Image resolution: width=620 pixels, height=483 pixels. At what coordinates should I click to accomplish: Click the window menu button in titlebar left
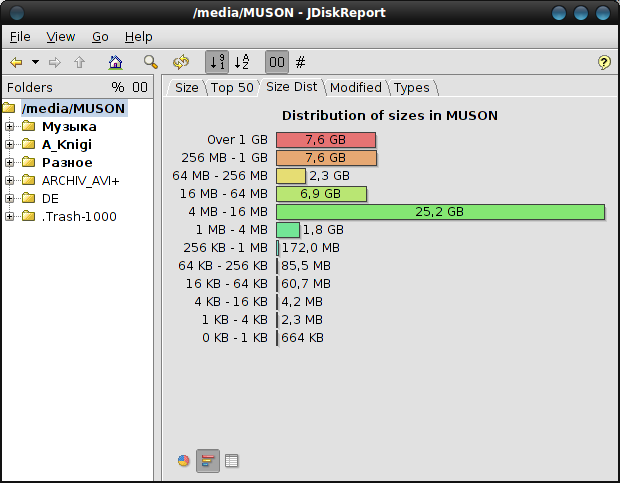[17, 13]
